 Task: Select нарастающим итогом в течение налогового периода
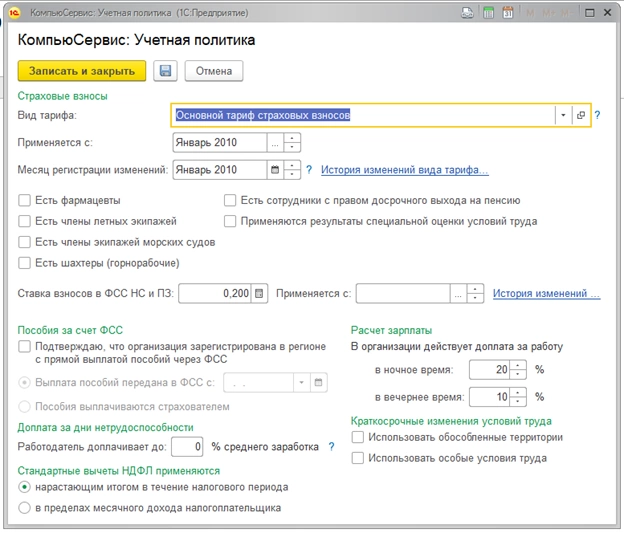click(24, 487)
